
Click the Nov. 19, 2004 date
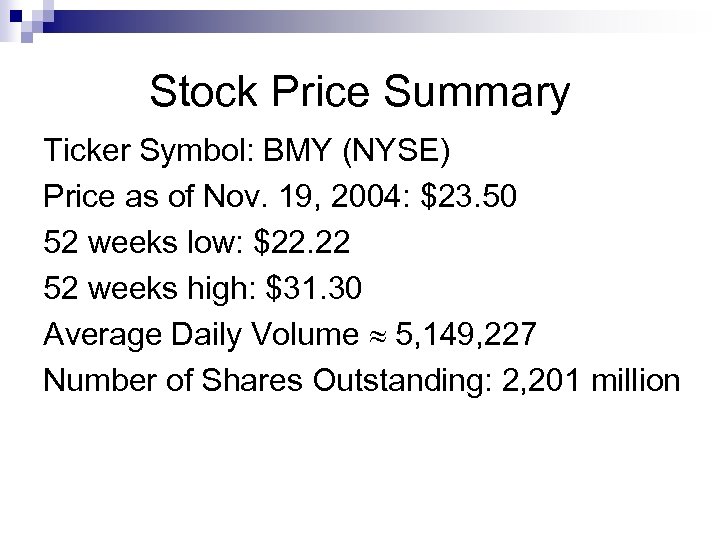(x=328, y=197)
